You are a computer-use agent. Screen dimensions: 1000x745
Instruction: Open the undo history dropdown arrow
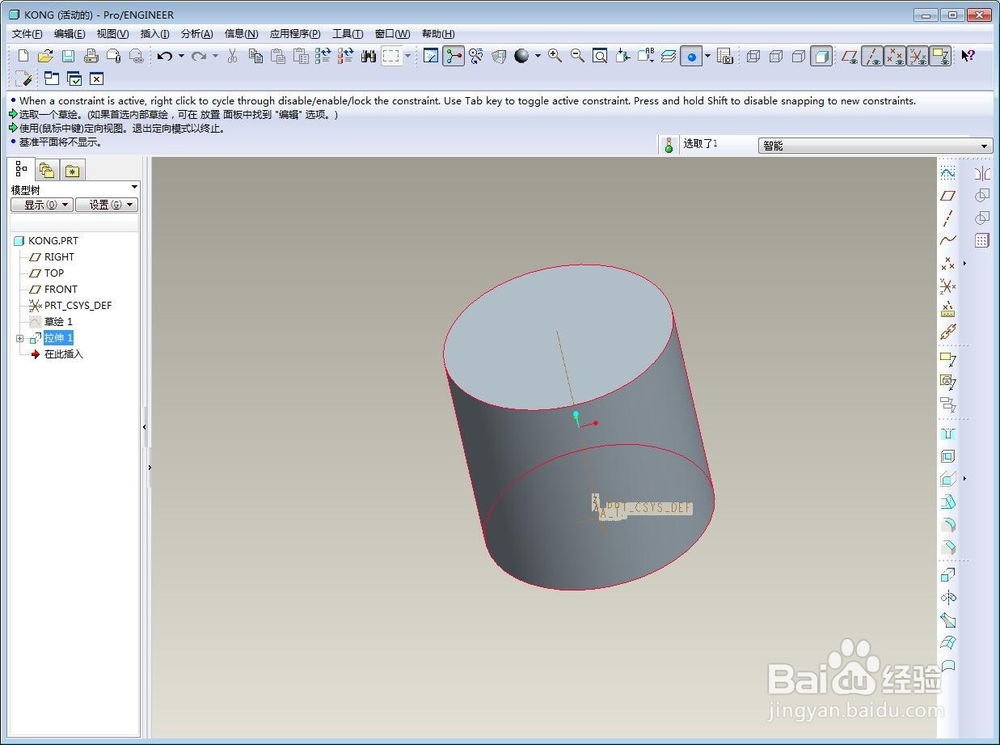tap(181, 56)
